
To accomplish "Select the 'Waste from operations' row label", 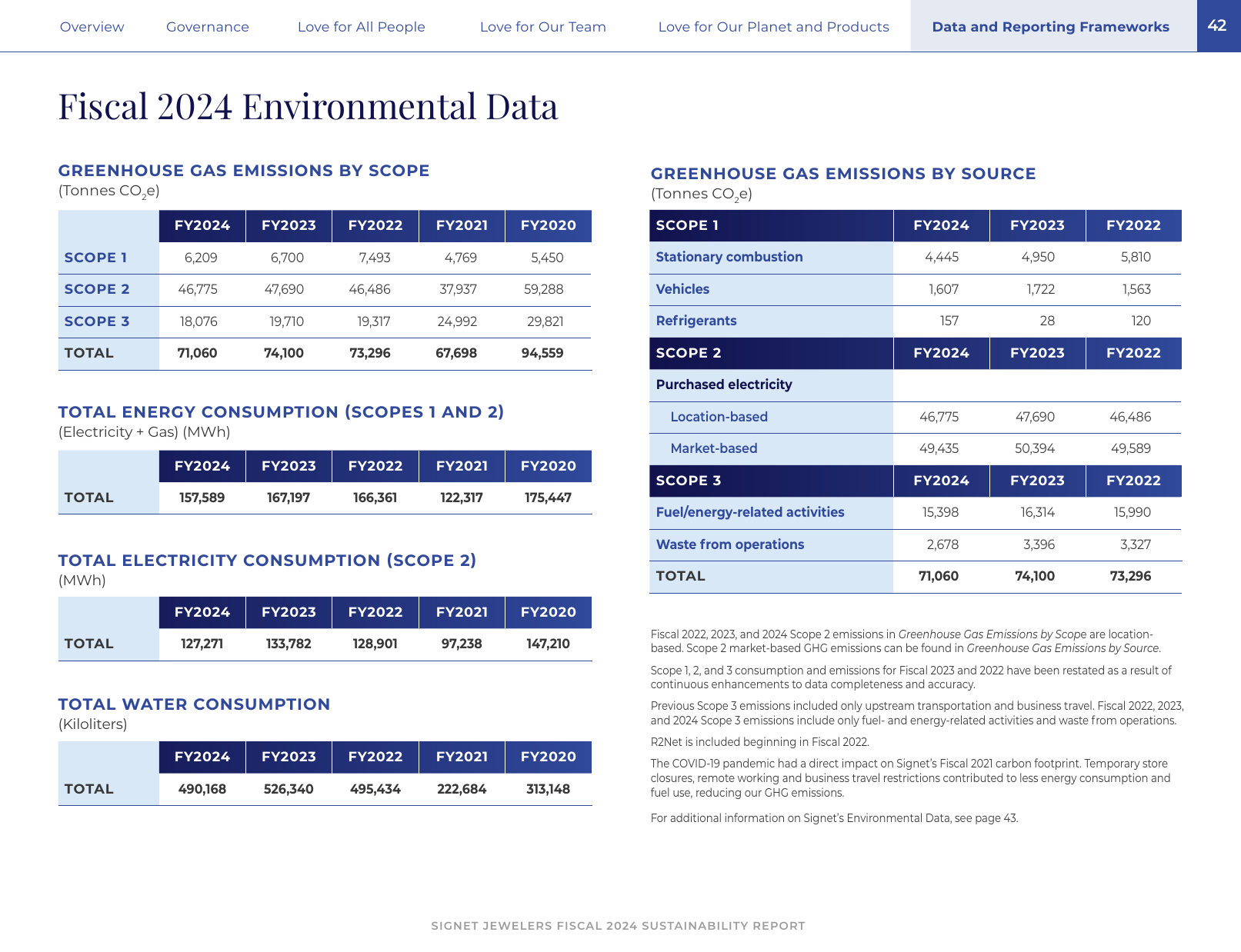I will coord(730,544).
